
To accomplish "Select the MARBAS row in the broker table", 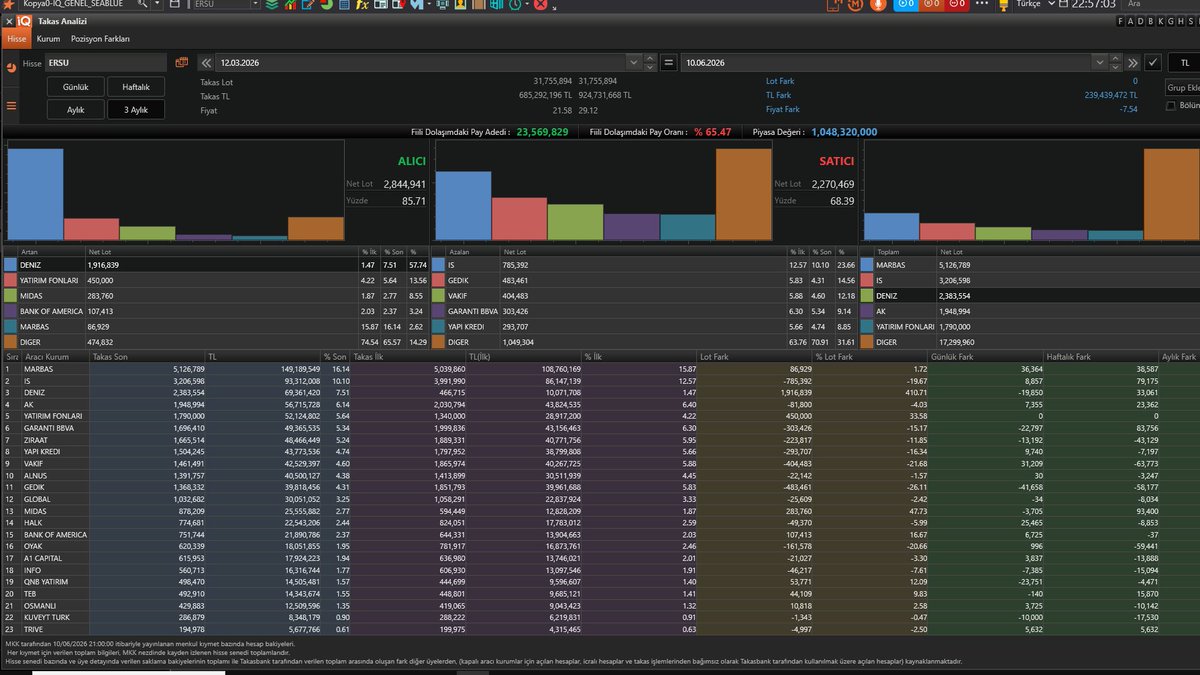I will (x=600, y=369).
